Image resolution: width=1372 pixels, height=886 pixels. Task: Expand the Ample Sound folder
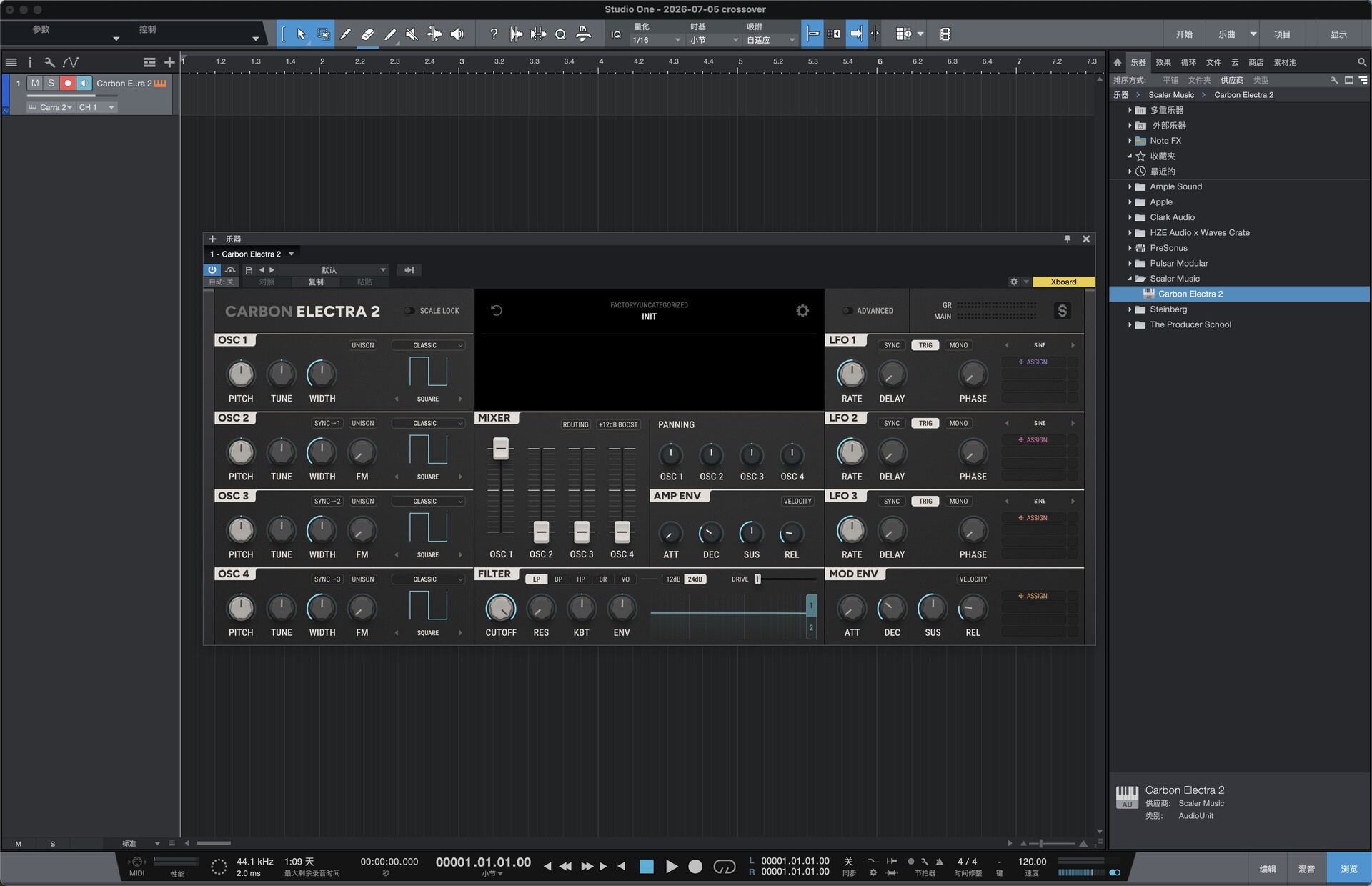coord(1130,187)
